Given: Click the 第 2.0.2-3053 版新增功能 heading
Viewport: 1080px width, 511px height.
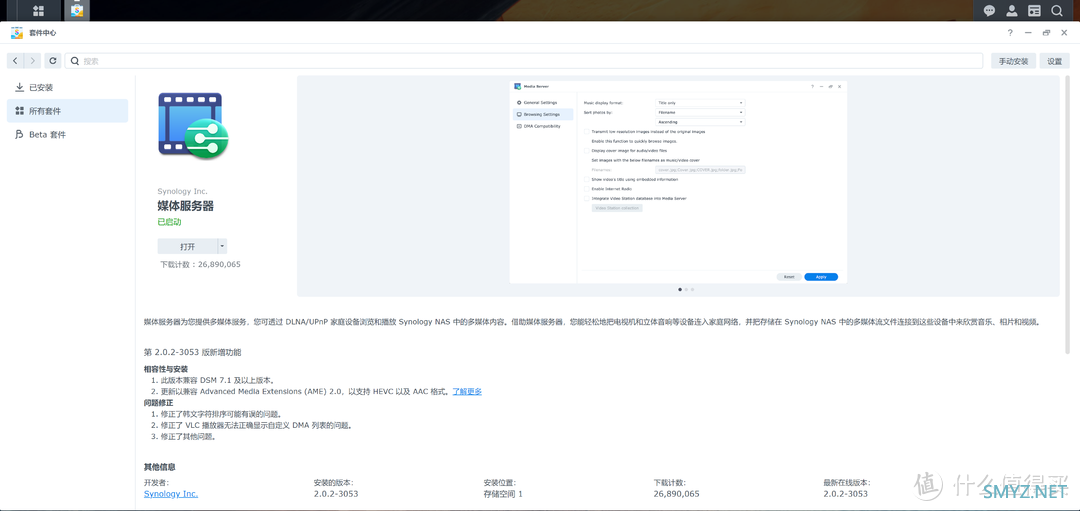Looking at the screenshot, I should pyautogui.click(x=193, y=352).
